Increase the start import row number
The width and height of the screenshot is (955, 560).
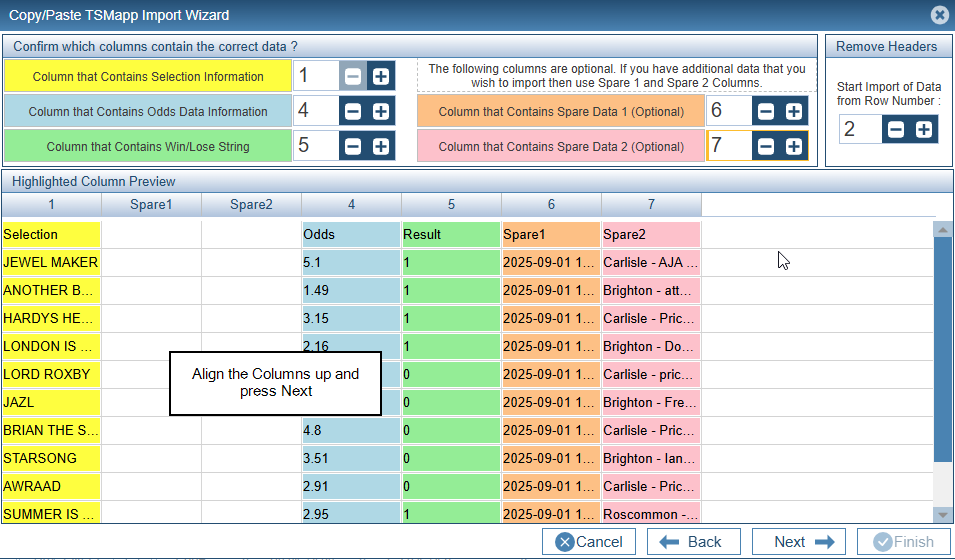coord(924,130)
